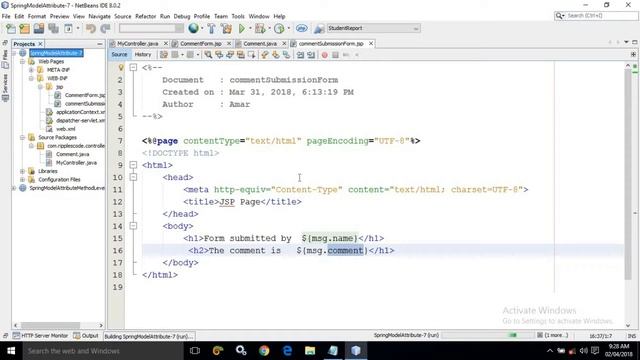This screenshot has height=360, width=640.
Task: Expand the META-INF tree node
Action: point(31,70)
